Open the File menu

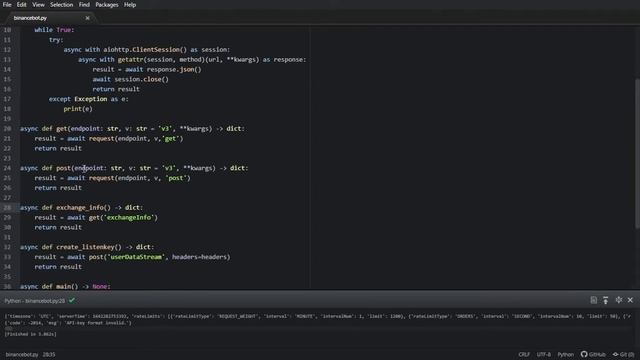coord(7,5)
